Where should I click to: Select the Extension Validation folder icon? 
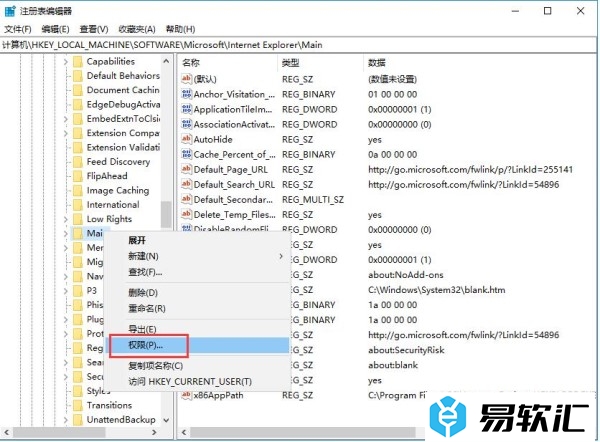78,148
